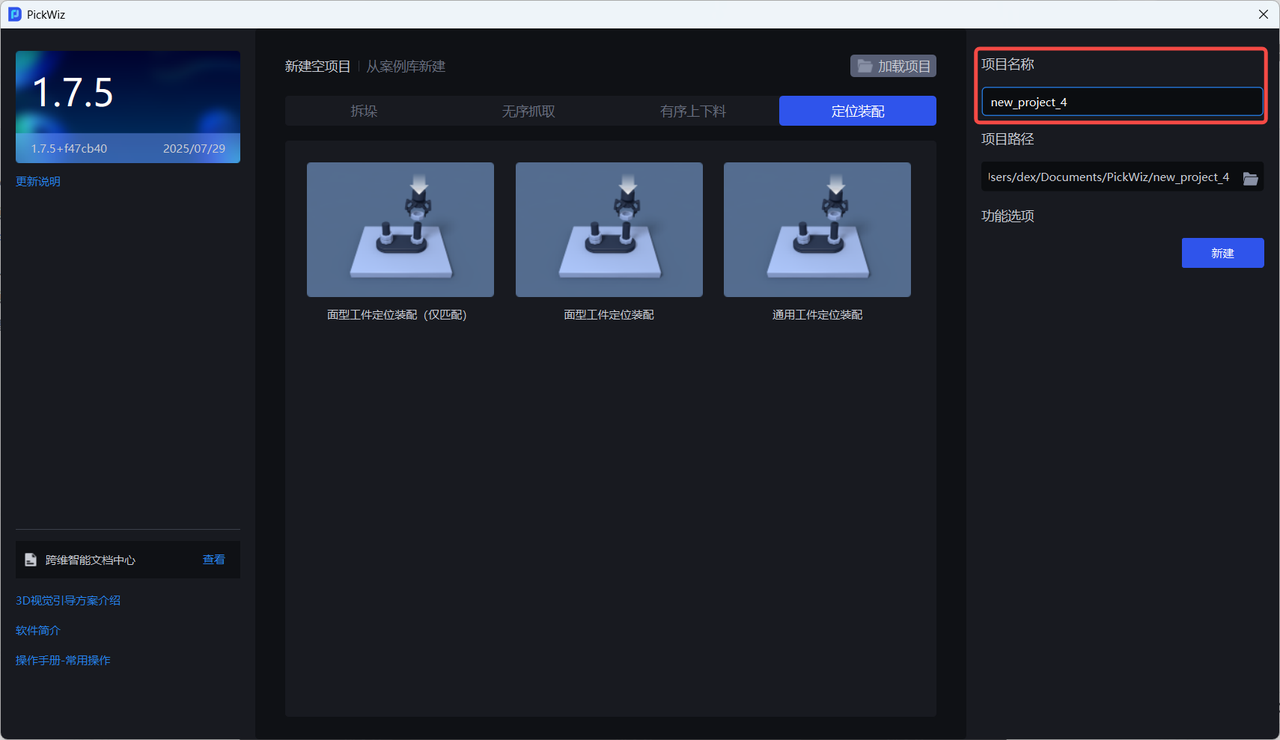
Task: Select the 无序抓取 category tab
Action: pos(528,111)
